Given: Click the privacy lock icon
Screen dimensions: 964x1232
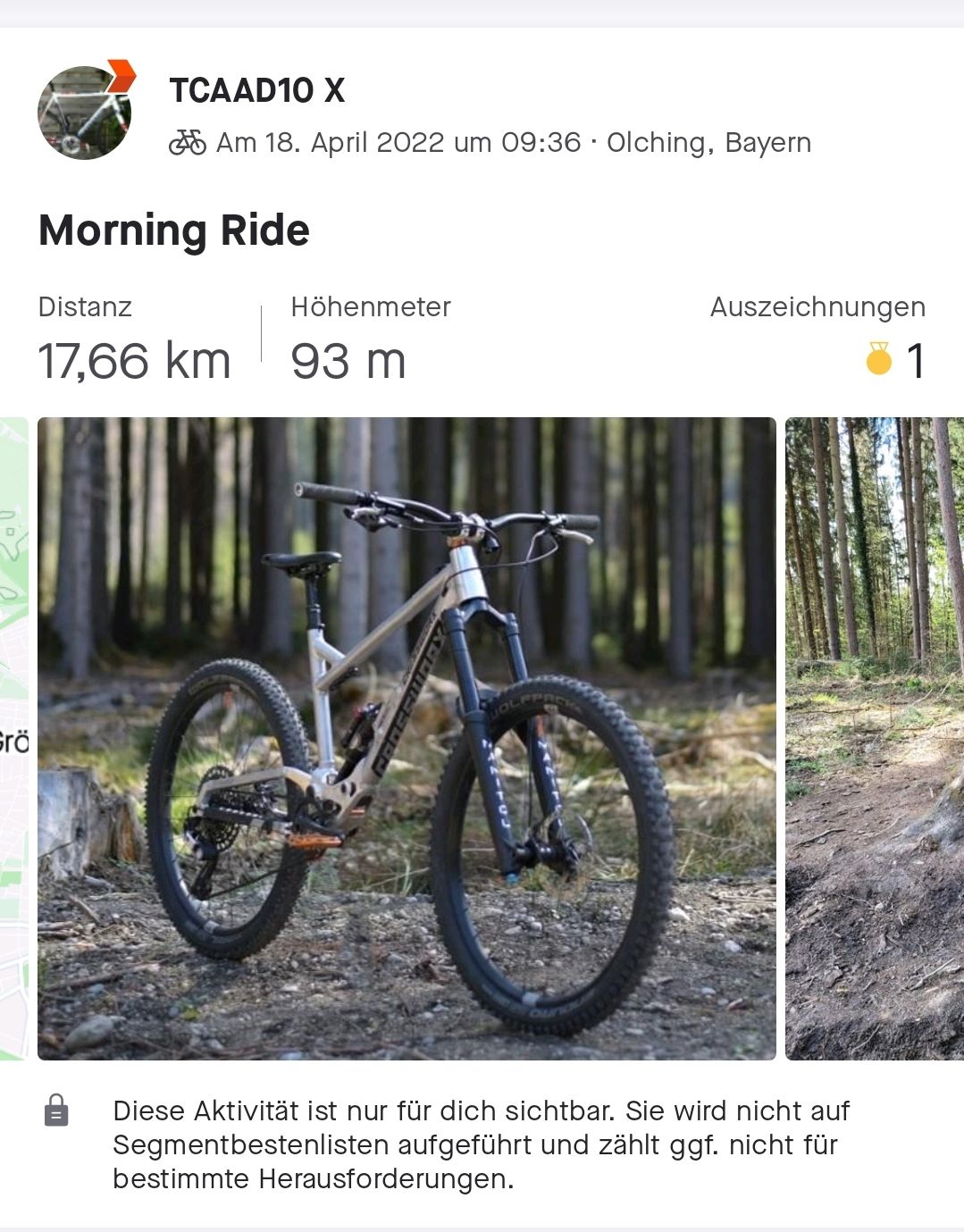Looking at the screenshot, I should click(x=56, y=1110).
